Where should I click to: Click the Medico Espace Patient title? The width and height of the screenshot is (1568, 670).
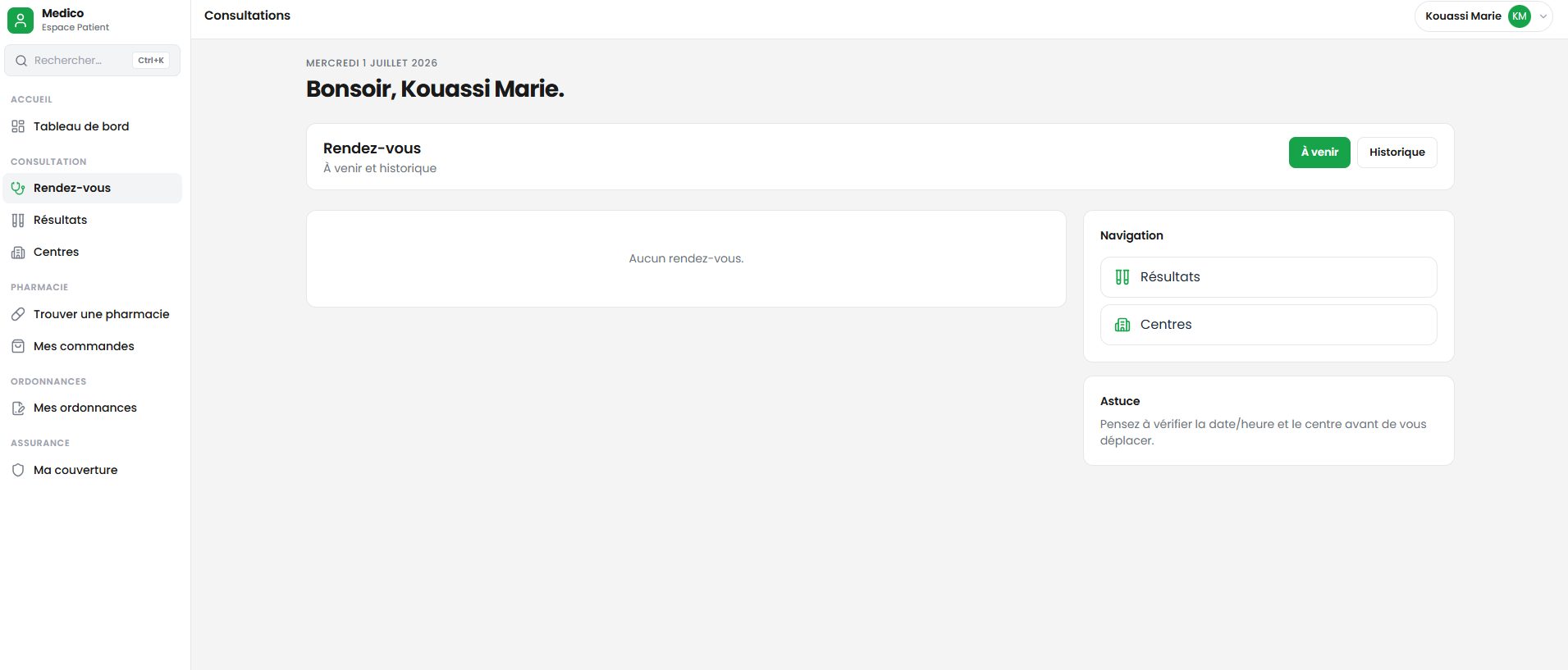coord(75,21)
